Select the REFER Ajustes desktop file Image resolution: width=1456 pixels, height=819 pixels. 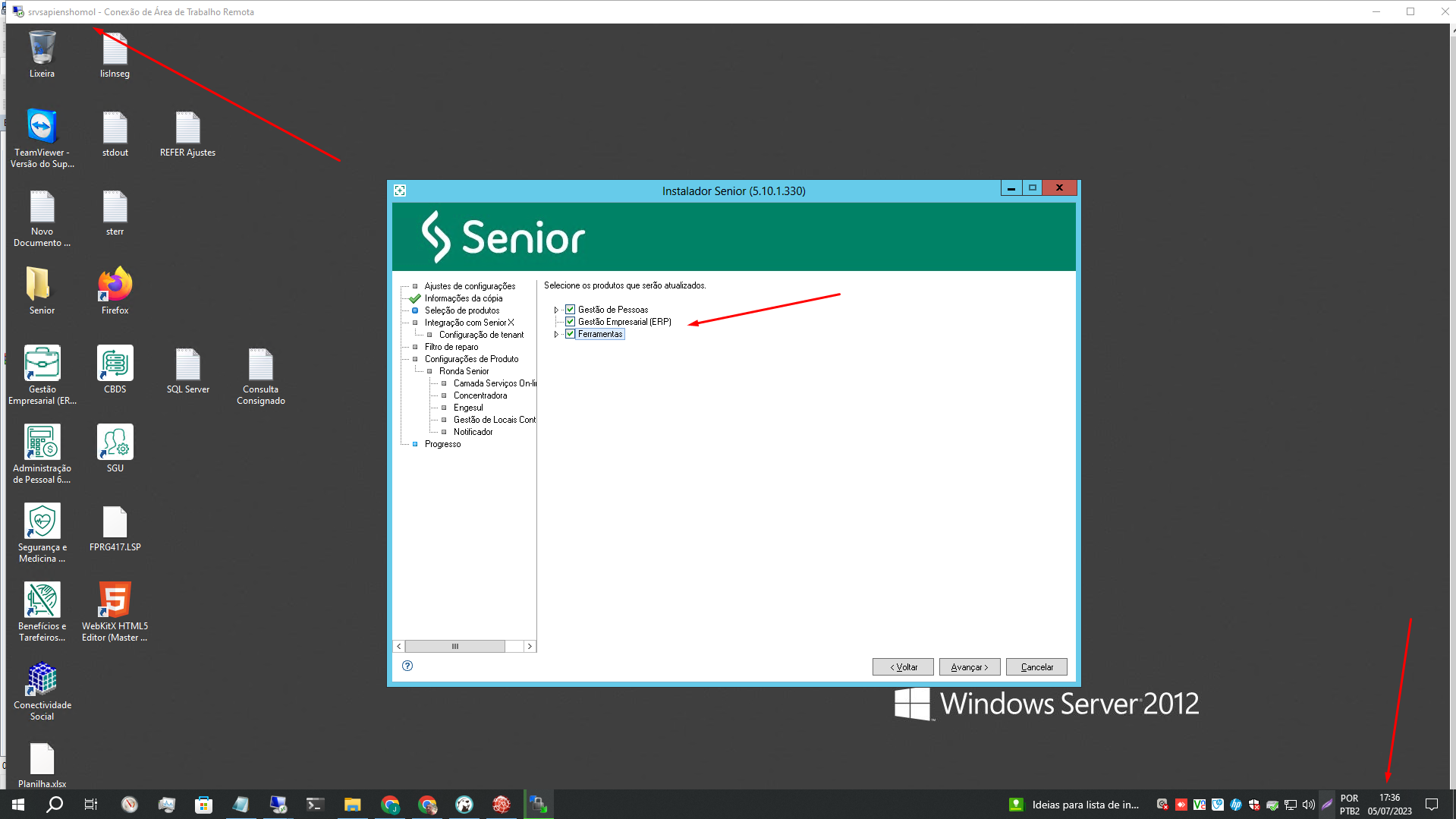(x=187, y=134)
